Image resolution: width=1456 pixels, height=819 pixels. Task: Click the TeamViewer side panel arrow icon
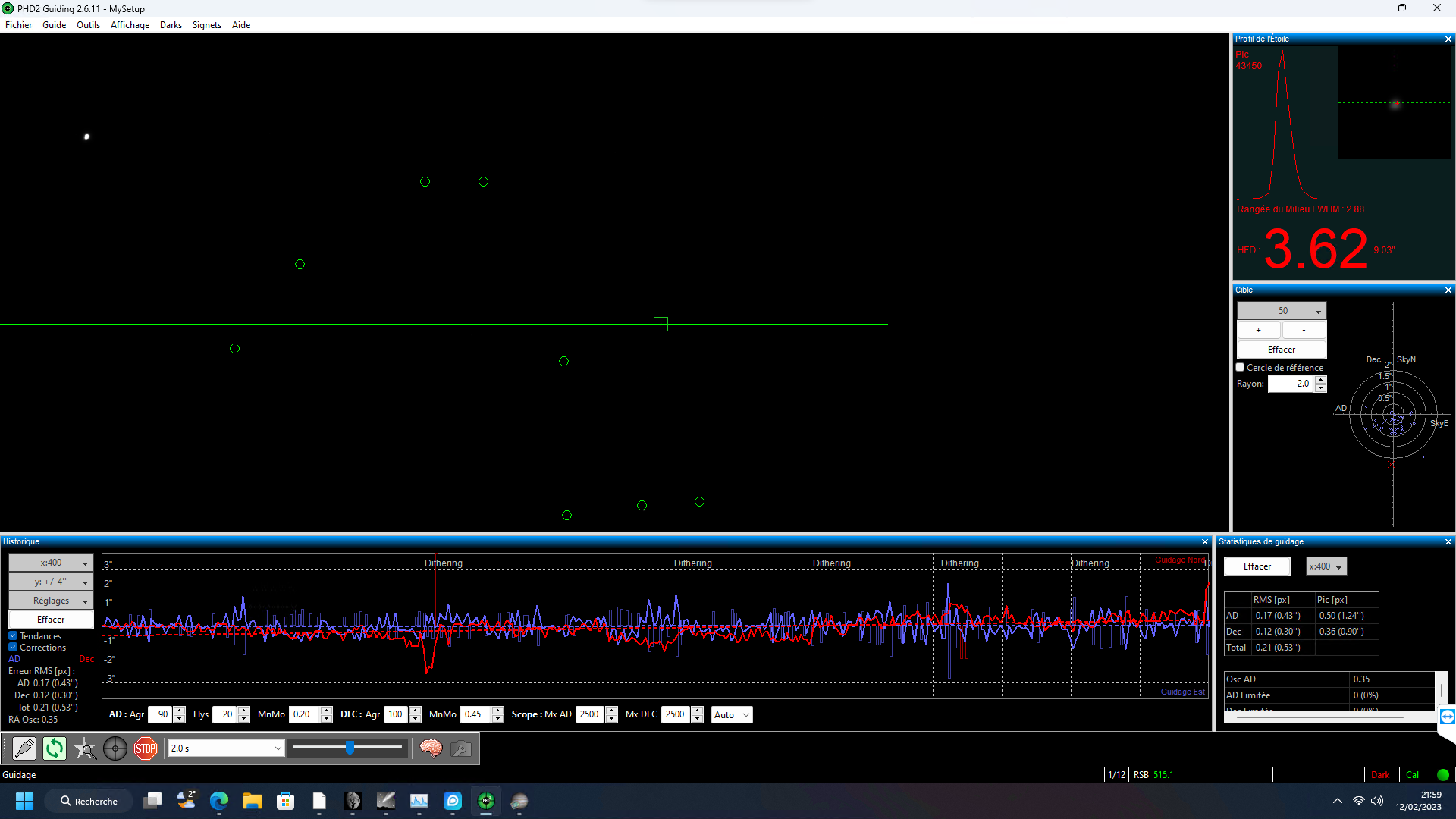tap(1448, 717)
